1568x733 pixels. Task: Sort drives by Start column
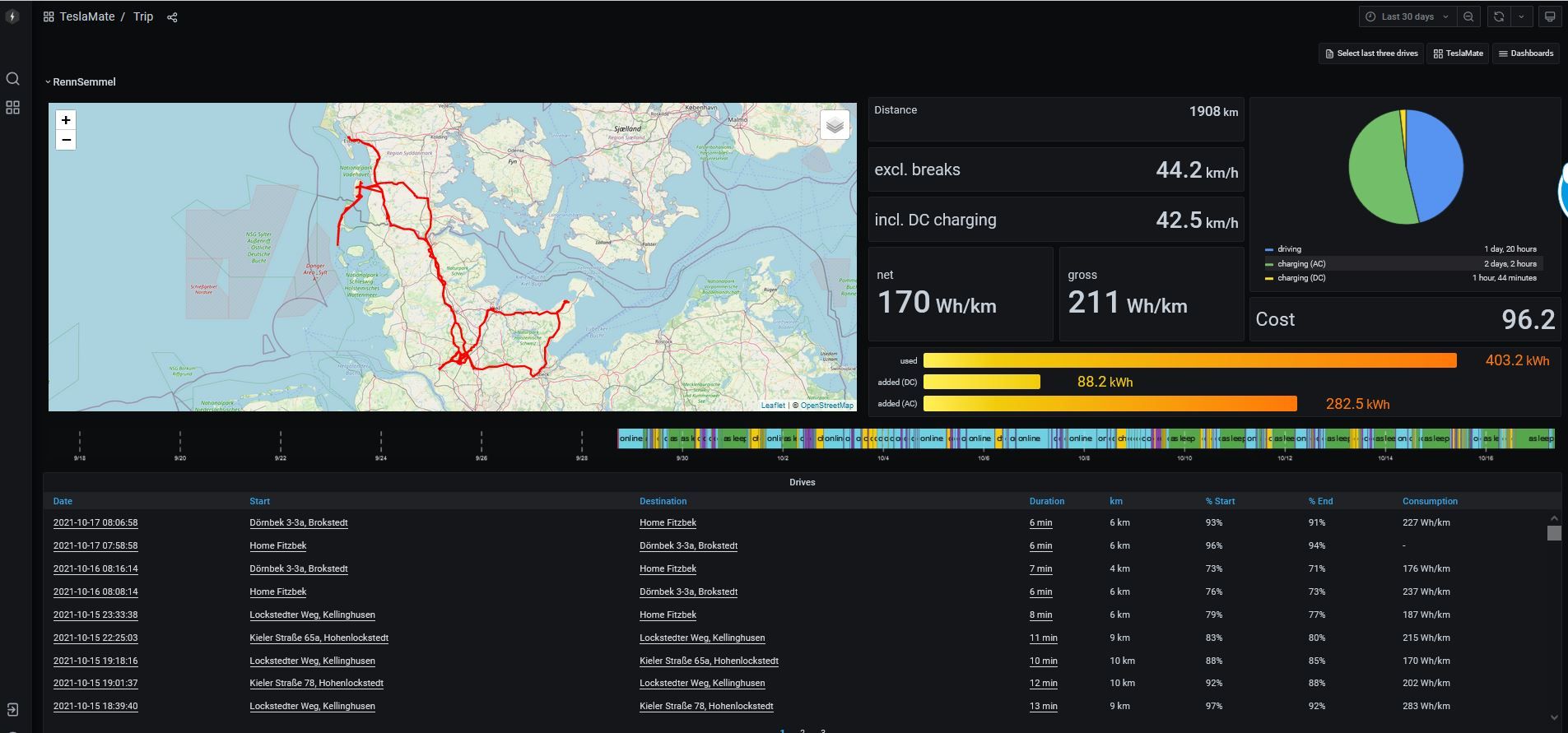(259, 501)
